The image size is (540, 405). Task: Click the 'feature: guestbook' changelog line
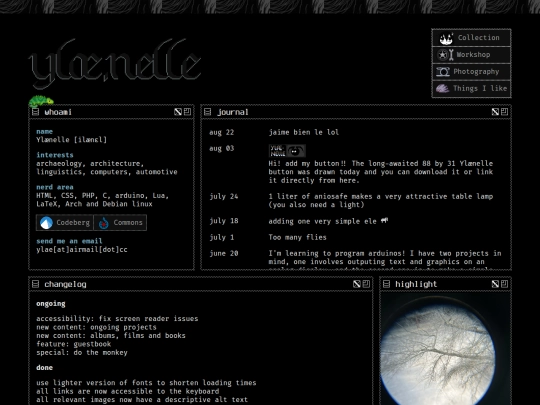(73, 344)
